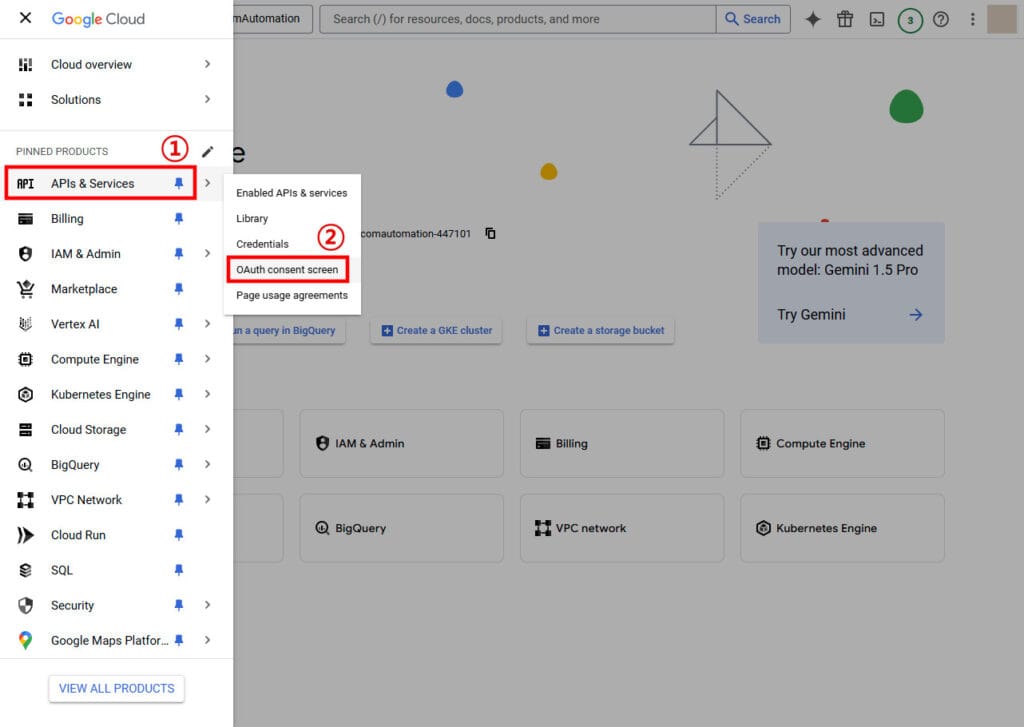Unpin Billing from pinned products
Image resolution: width=1024 pixels, height=727 pixels.
(179, 219)
